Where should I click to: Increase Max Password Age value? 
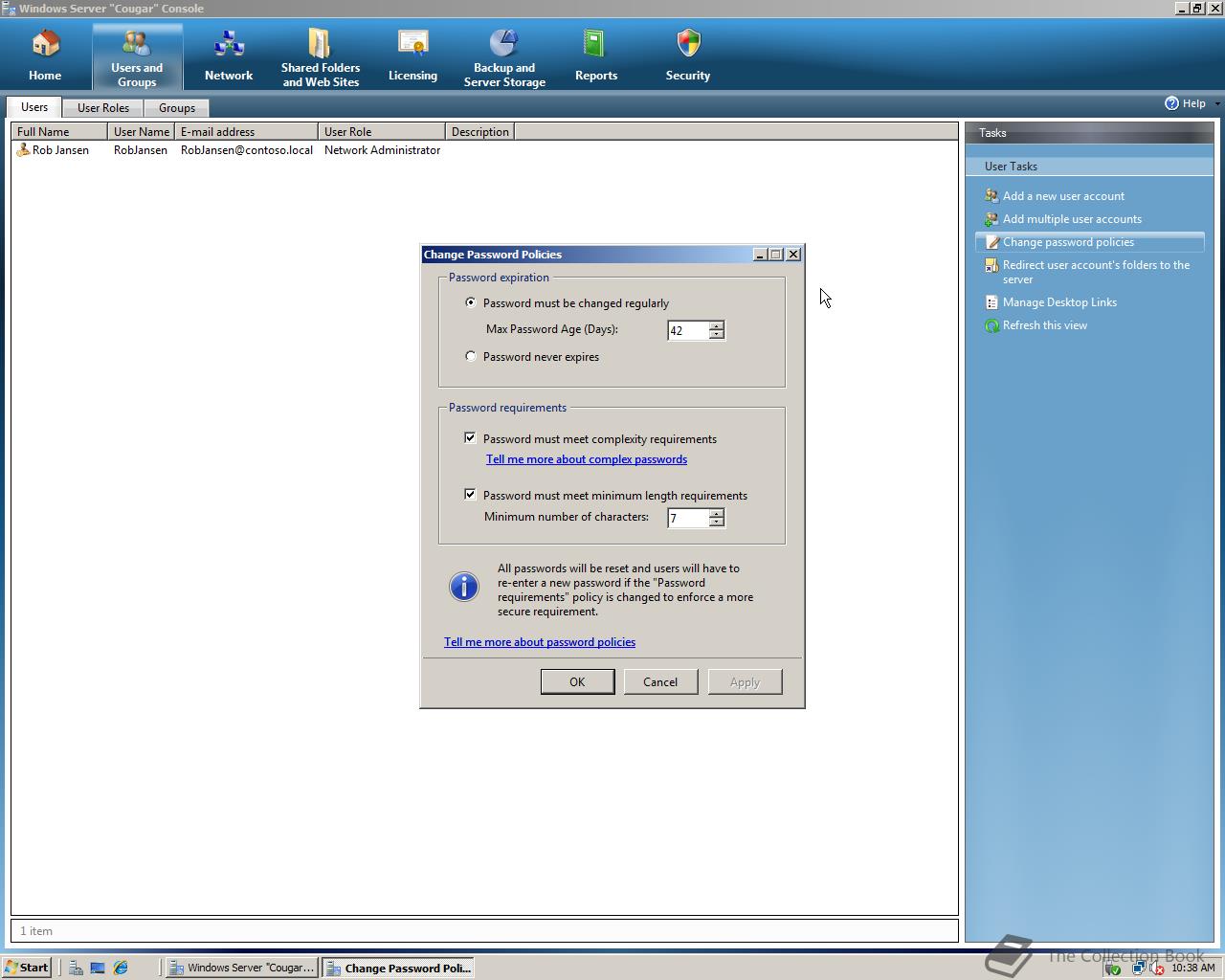point(716,325)
